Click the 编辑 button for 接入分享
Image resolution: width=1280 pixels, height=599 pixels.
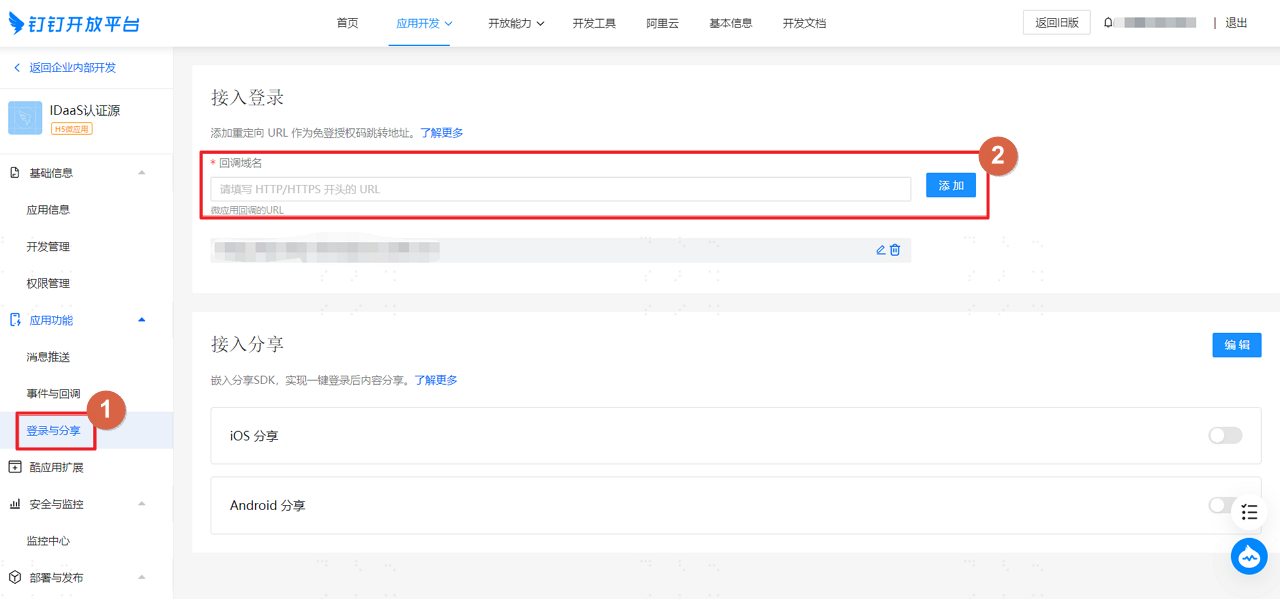pyautogui.click(x=1237, y=345)
